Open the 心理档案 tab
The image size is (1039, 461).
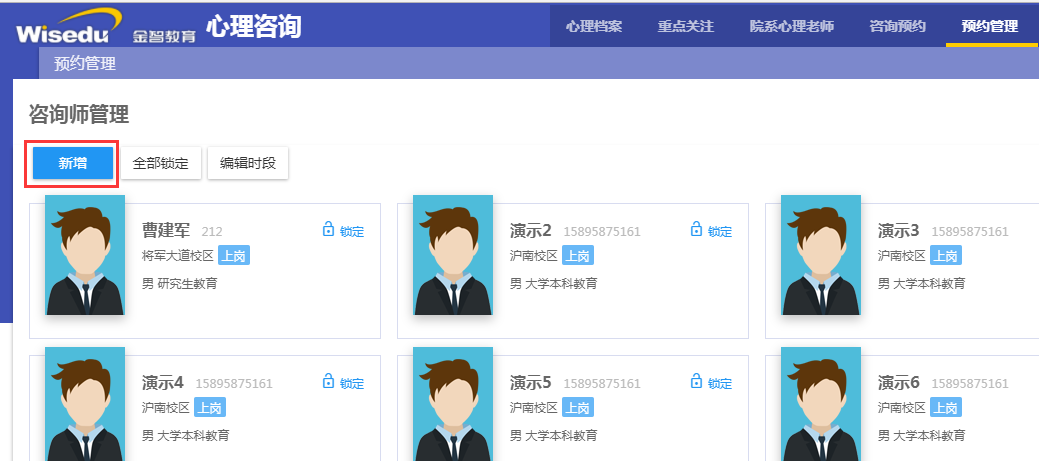(x=594, y=26)
